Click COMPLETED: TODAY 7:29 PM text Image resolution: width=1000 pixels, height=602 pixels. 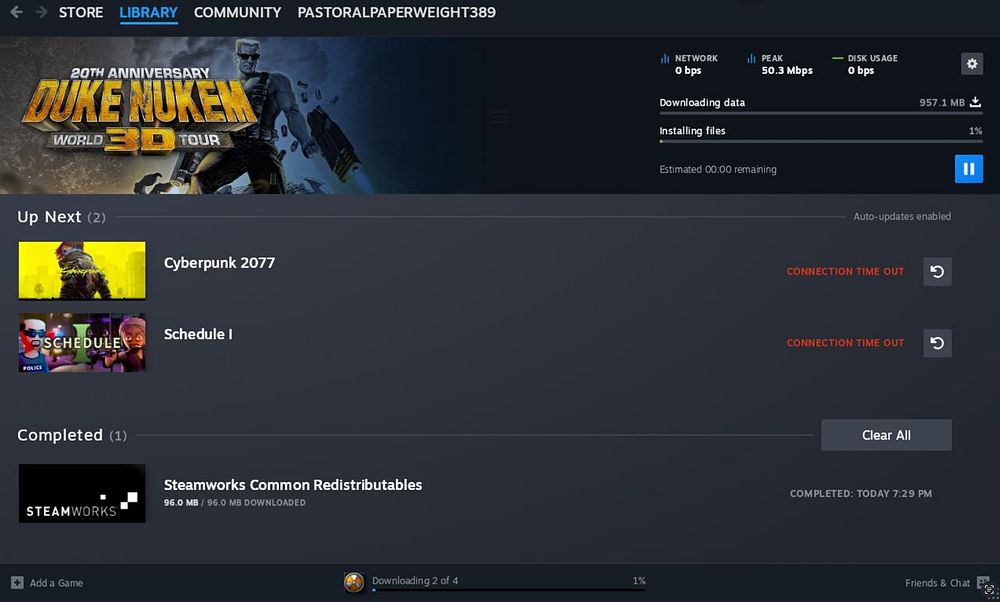point(860,494)
